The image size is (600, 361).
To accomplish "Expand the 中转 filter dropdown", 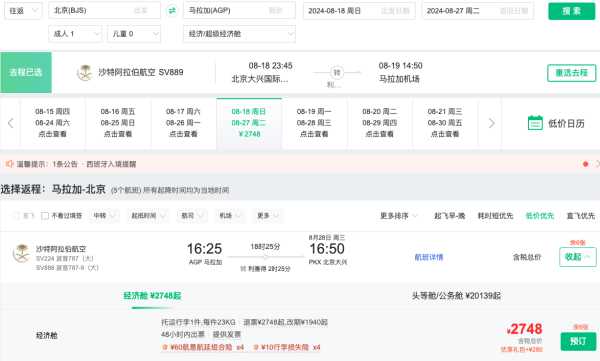I will click(104, 216).
